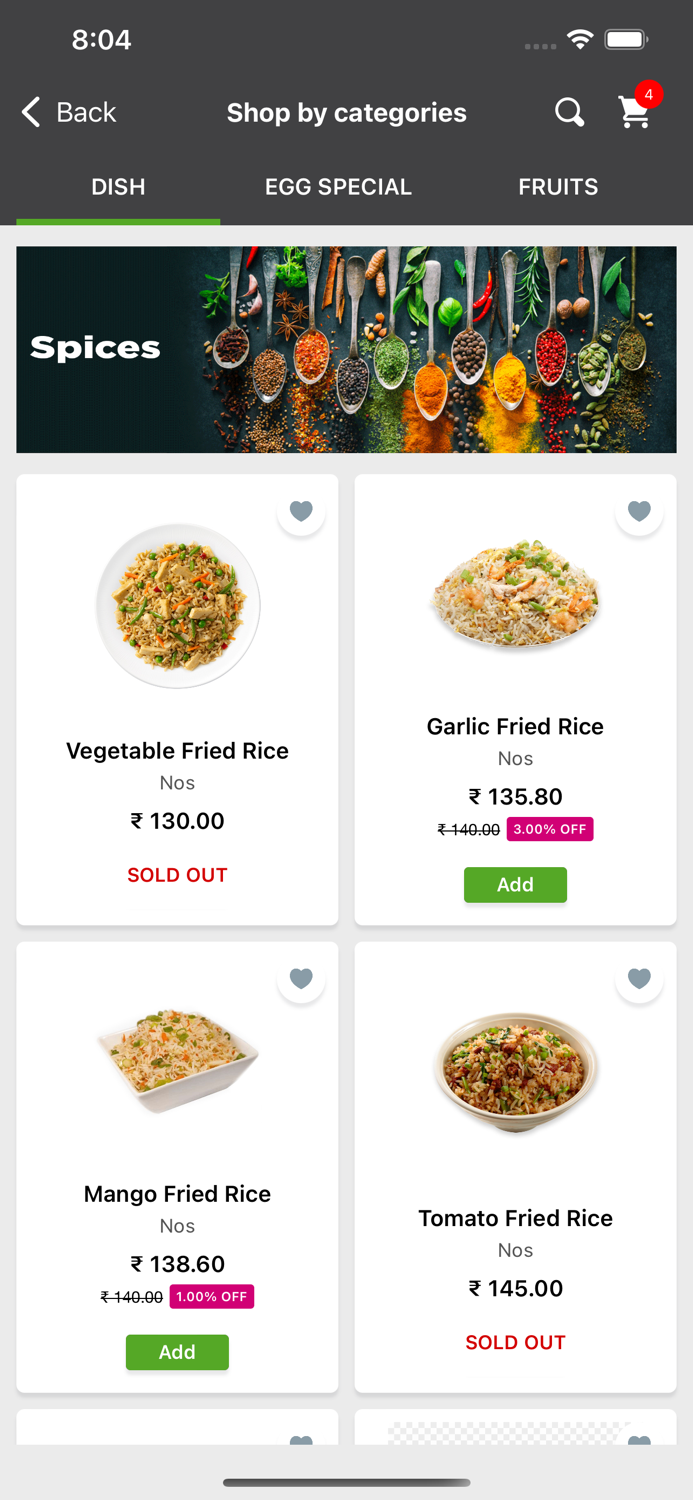The width and height of the screenshot is (693, 1500).
Task: Toggle favorite heart on Tomato Fried Rice
Action: [639, 978]
